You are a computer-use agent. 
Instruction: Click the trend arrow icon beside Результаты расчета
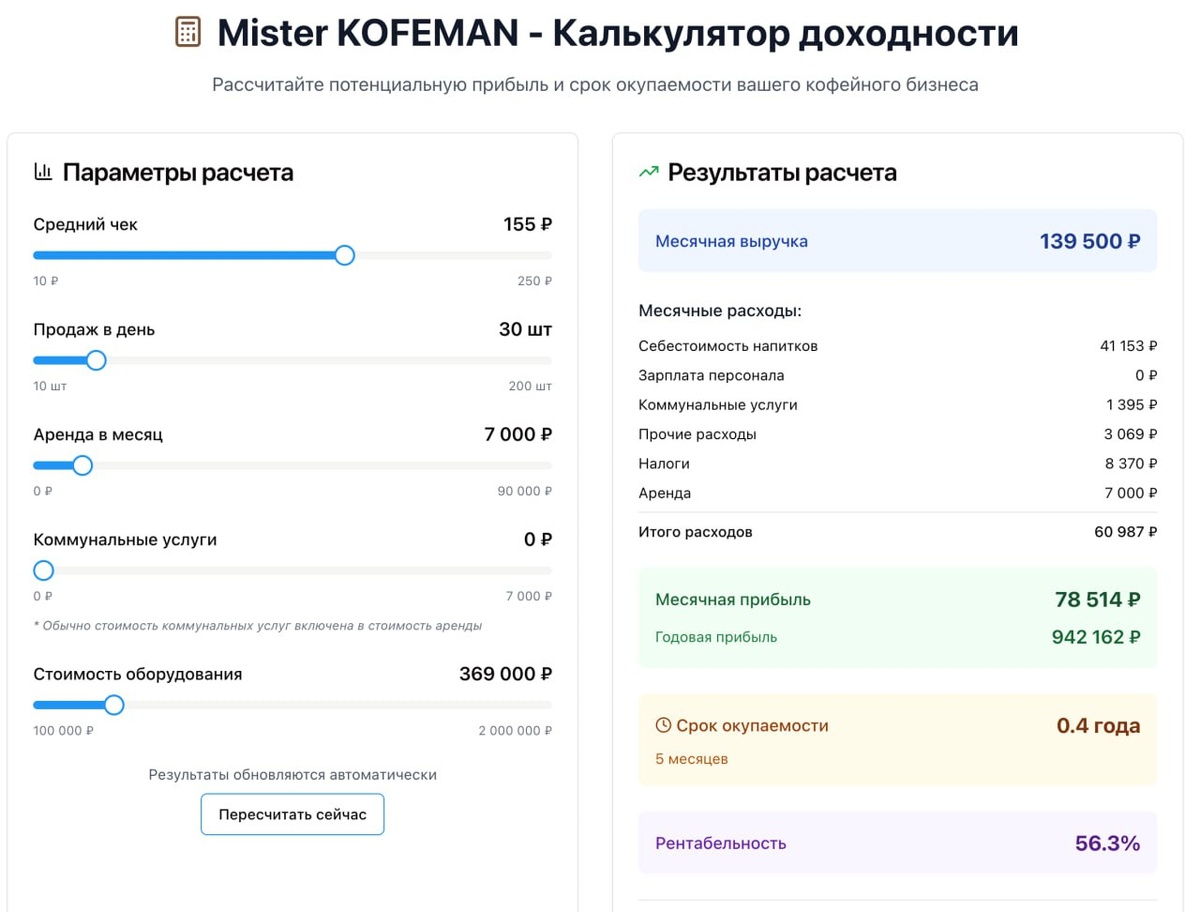[649, 172]
